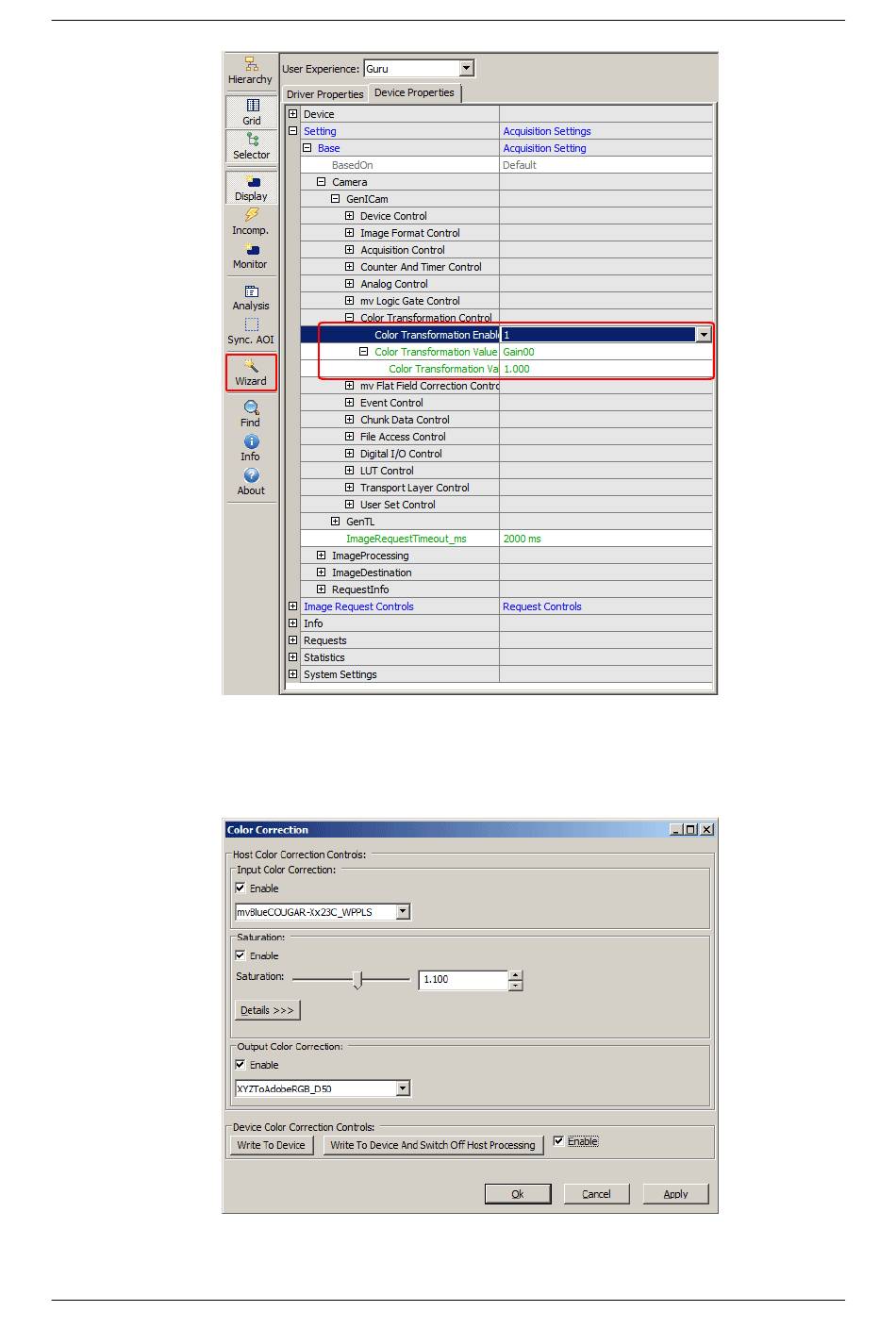The width and height of the screenshot is (896, 1328).
Task: Expand Image Format Control node
Action: click(x=349, y=233)
